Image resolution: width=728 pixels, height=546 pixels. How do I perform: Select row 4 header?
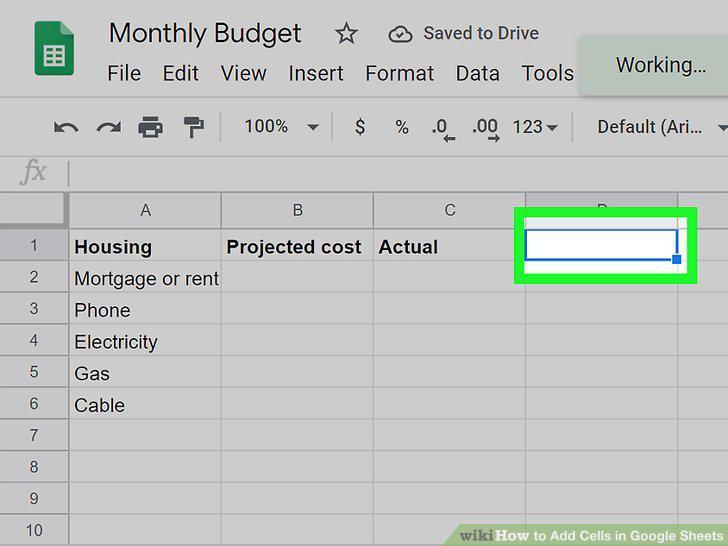(x=34, y=340)
